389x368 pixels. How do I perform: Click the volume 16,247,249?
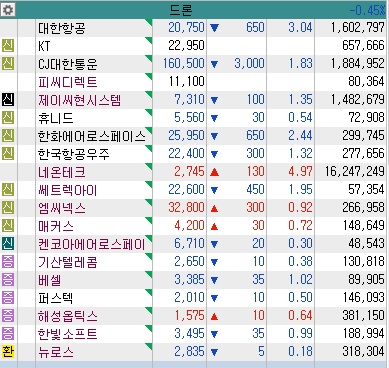[x=355, y=171]
